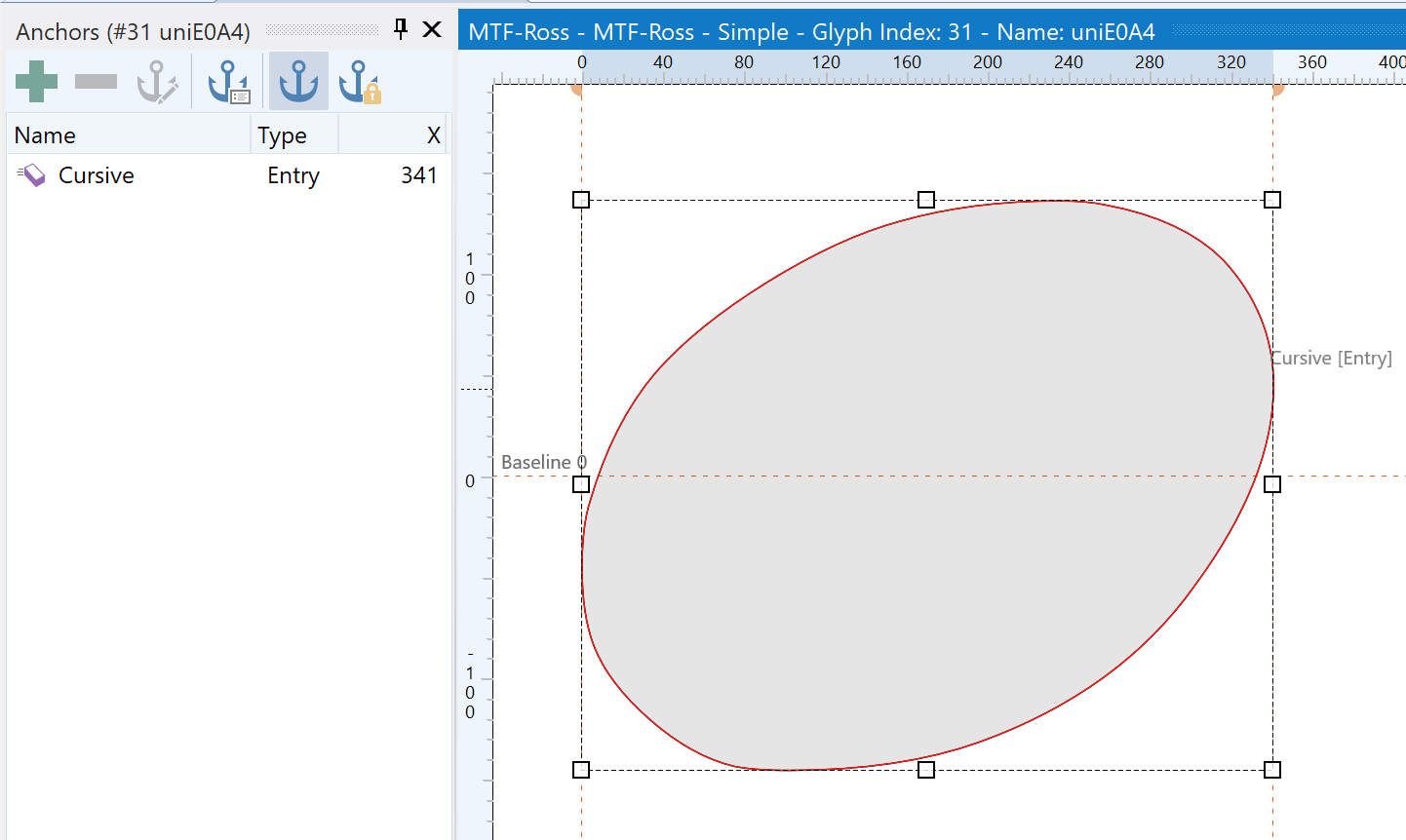Toggle the anchor with padlock lock icon
Screen dimensions: 1406x840
[359, 82]
